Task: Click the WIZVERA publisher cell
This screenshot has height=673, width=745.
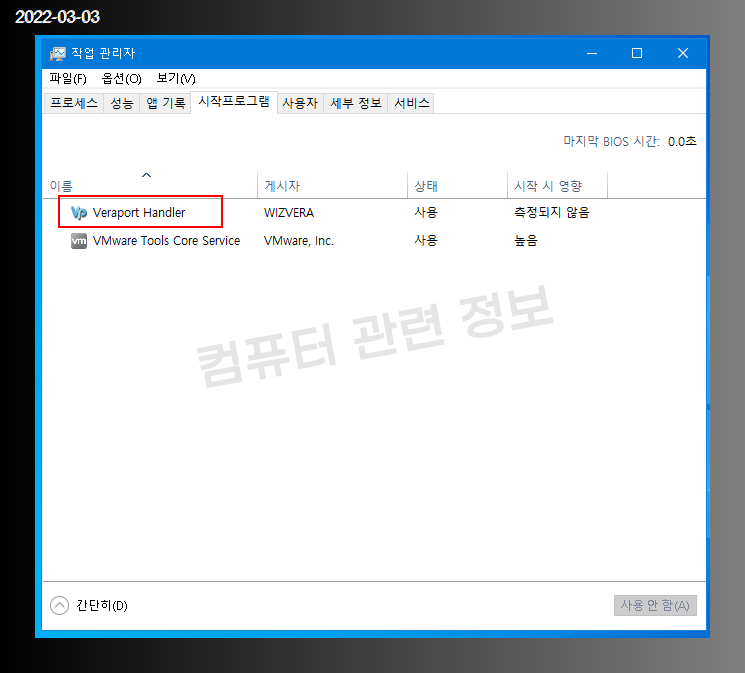Action: (289, 212)
